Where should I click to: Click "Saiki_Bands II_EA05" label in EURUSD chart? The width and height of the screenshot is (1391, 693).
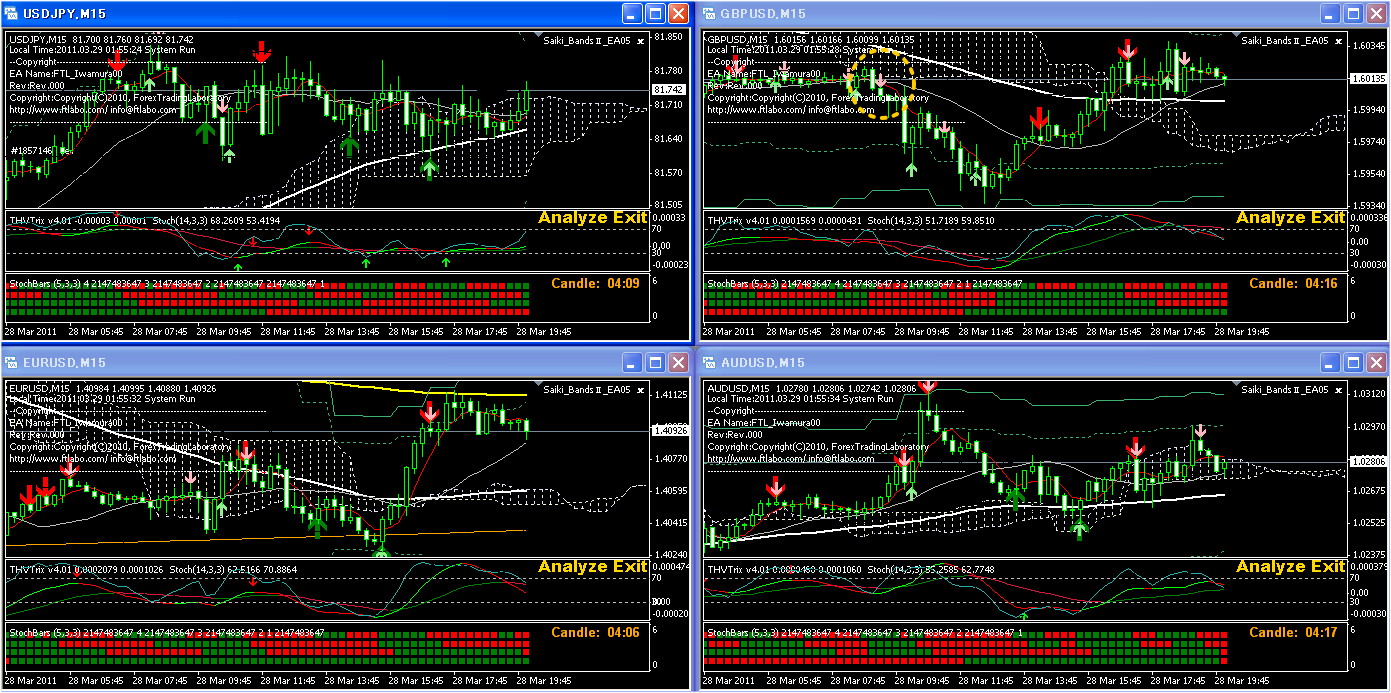click(587, 390)
